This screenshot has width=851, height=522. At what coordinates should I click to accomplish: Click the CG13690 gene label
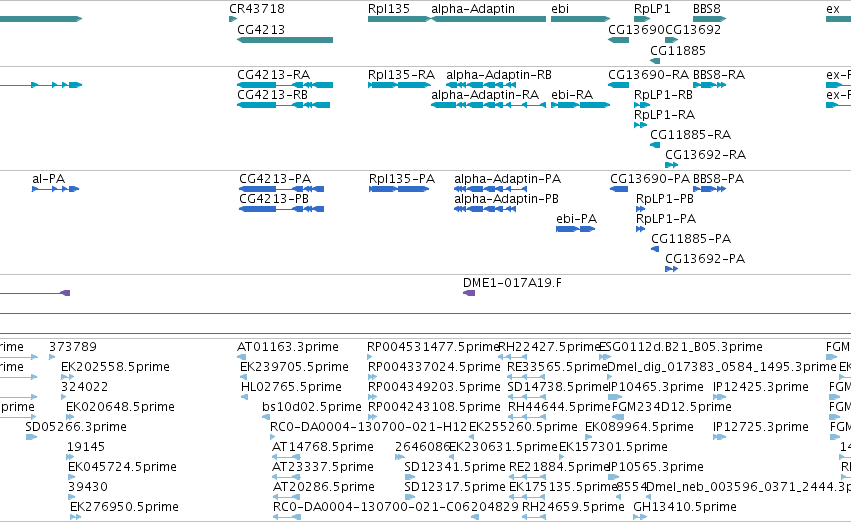point(636,30)
